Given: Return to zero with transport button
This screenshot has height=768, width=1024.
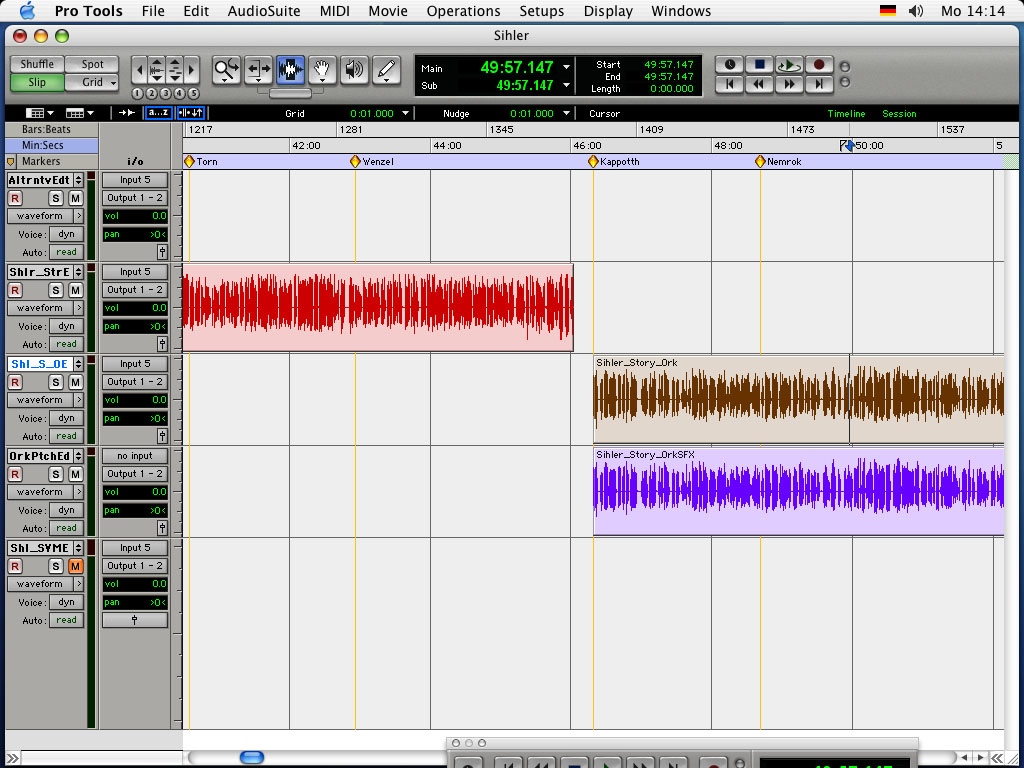Looking at the screenshot, I should tap(729, 84).
